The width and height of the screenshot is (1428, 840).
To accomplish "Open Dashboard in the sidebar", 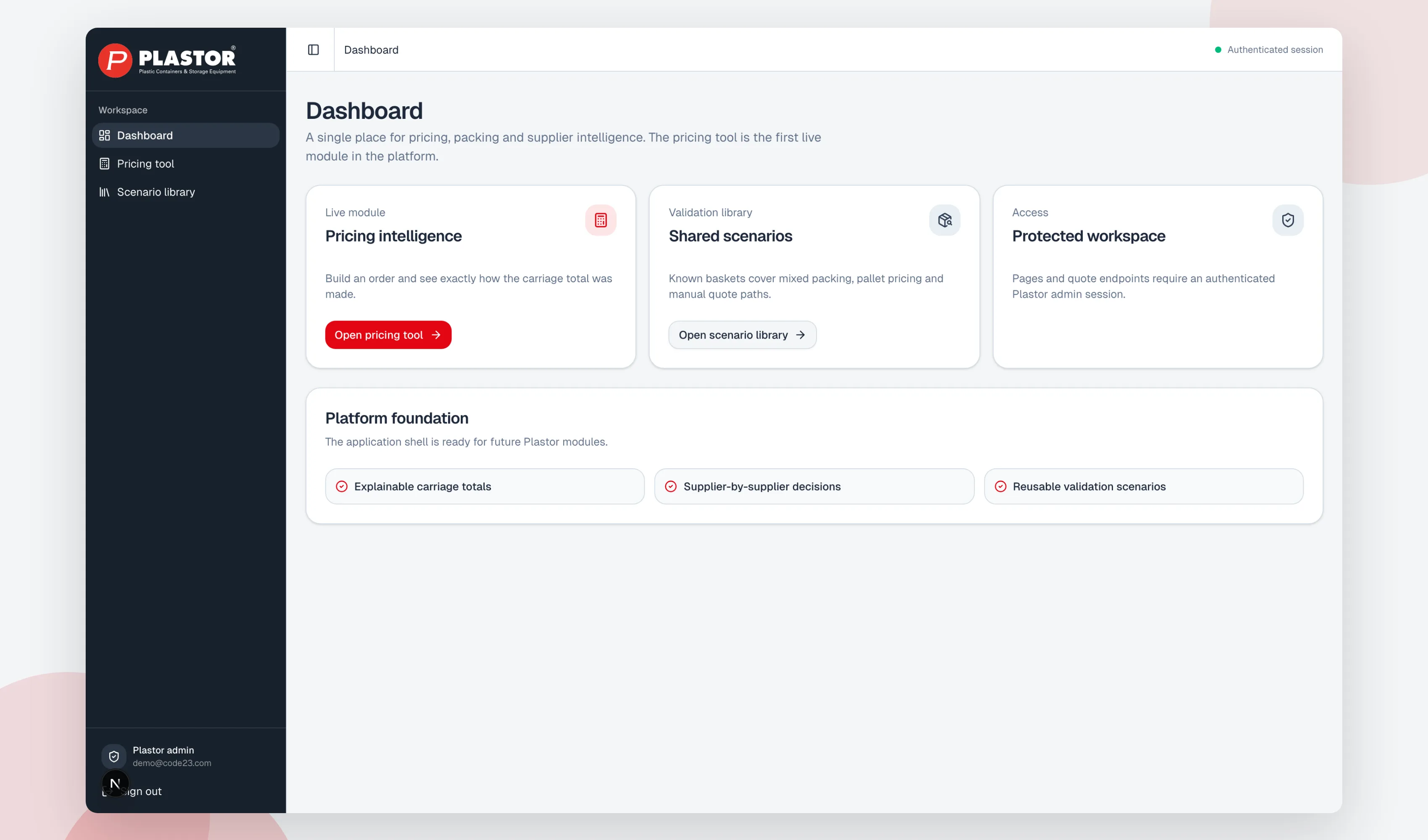I will [x=185, y=136].
